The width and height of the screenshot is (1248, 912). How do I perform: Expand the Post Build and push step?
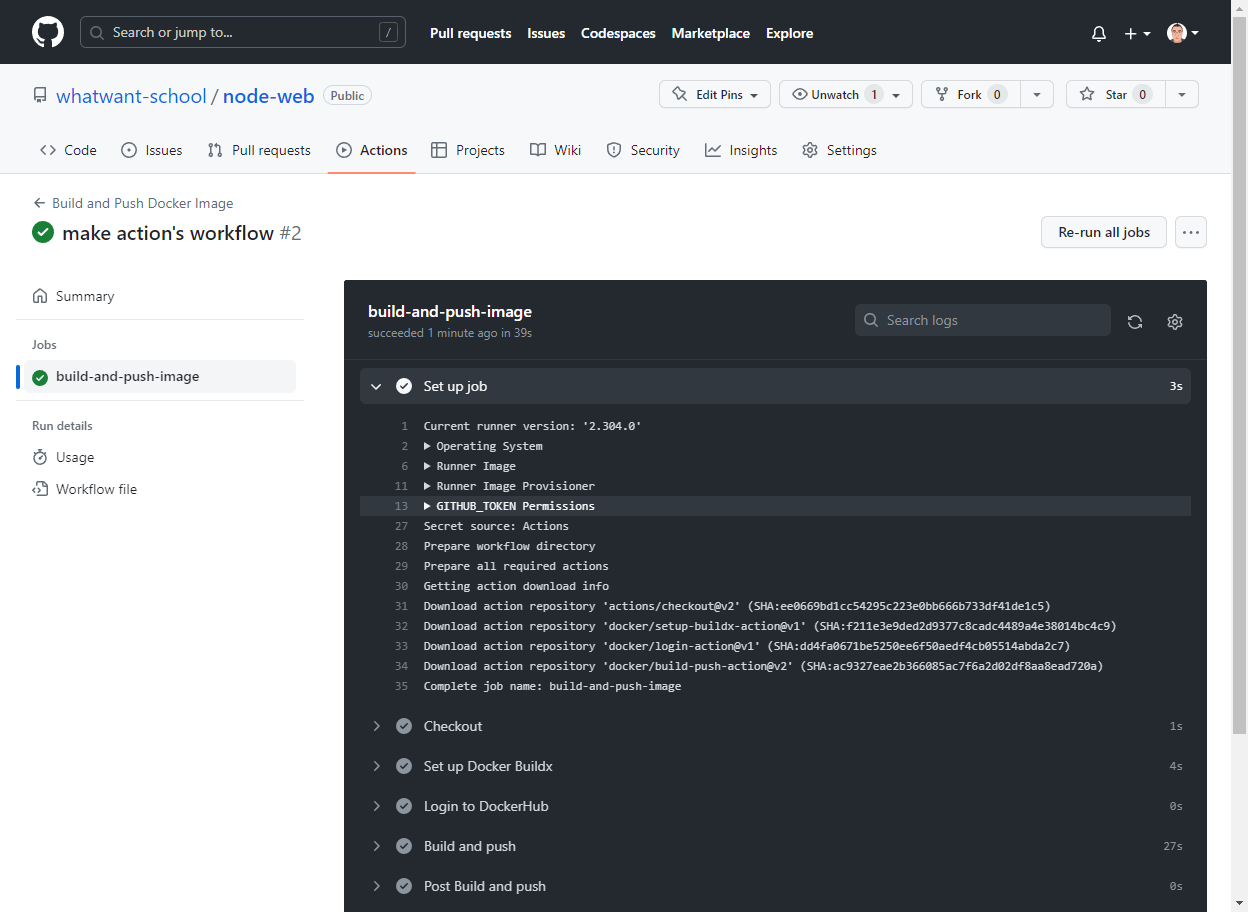coord(775,886)
